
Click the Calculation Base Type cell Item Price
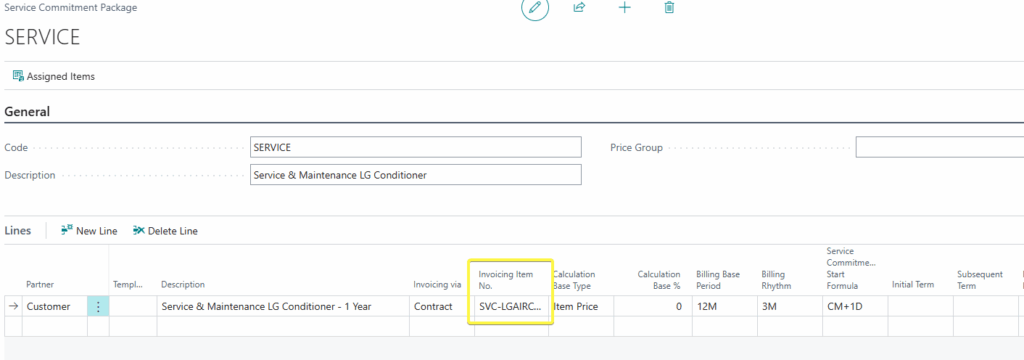click(x=581, y=306)
